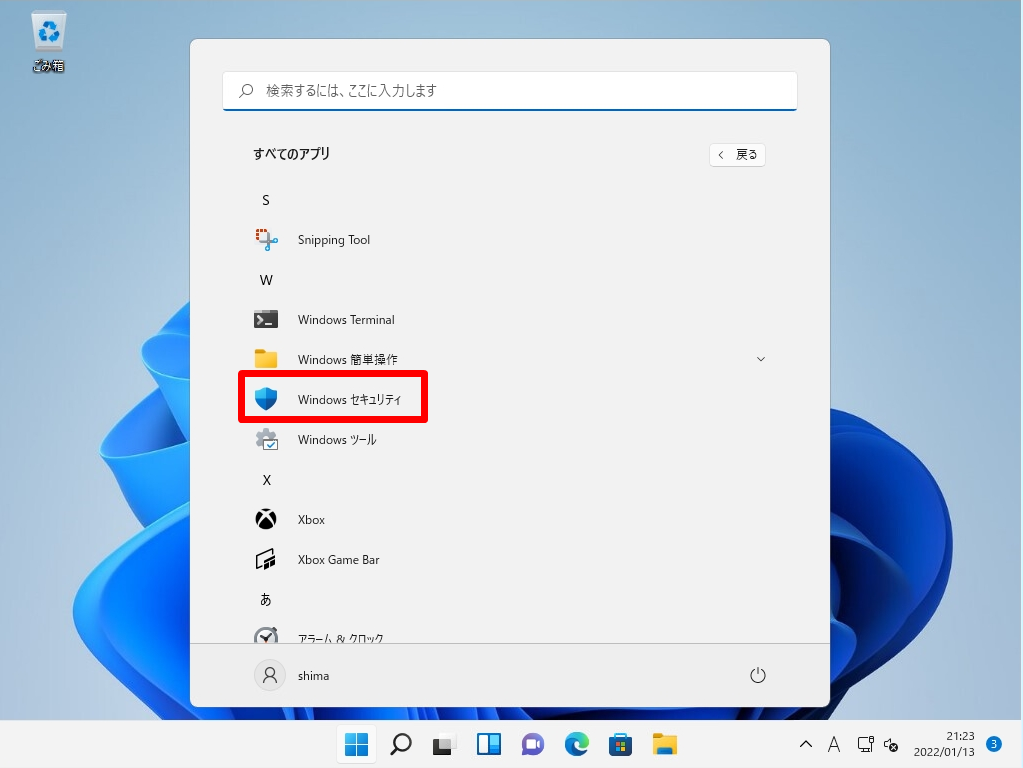Image resolution: width=1023 pixels, height=768 pixels.
Task: Open the clock showing 21:23 2022/01/13
Action: pos(944,744)
